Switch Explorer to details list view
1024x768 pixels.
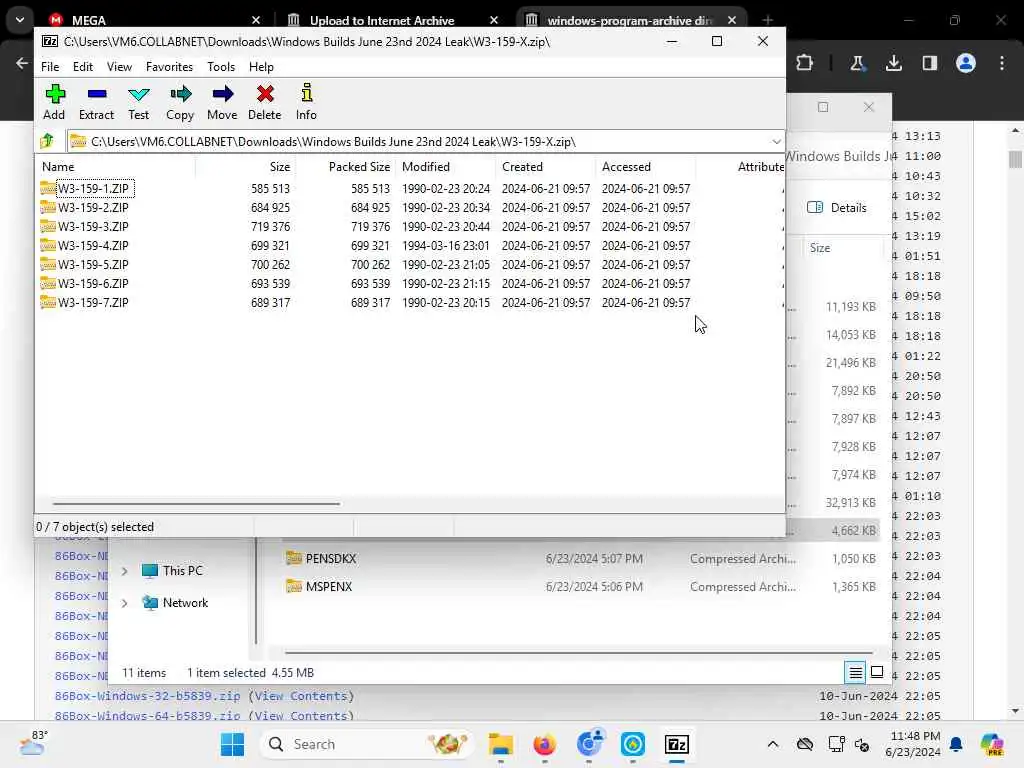point(855,672)
